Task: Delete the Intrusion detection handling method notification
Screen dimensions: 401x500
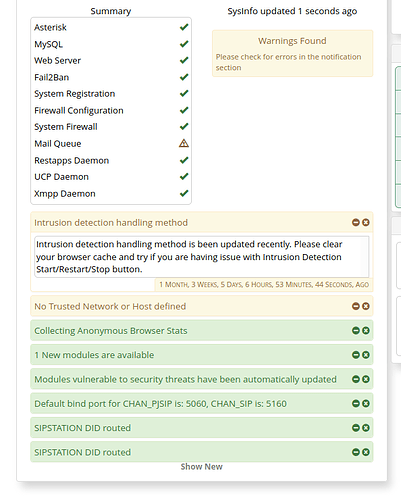Action: coord(366,222)
